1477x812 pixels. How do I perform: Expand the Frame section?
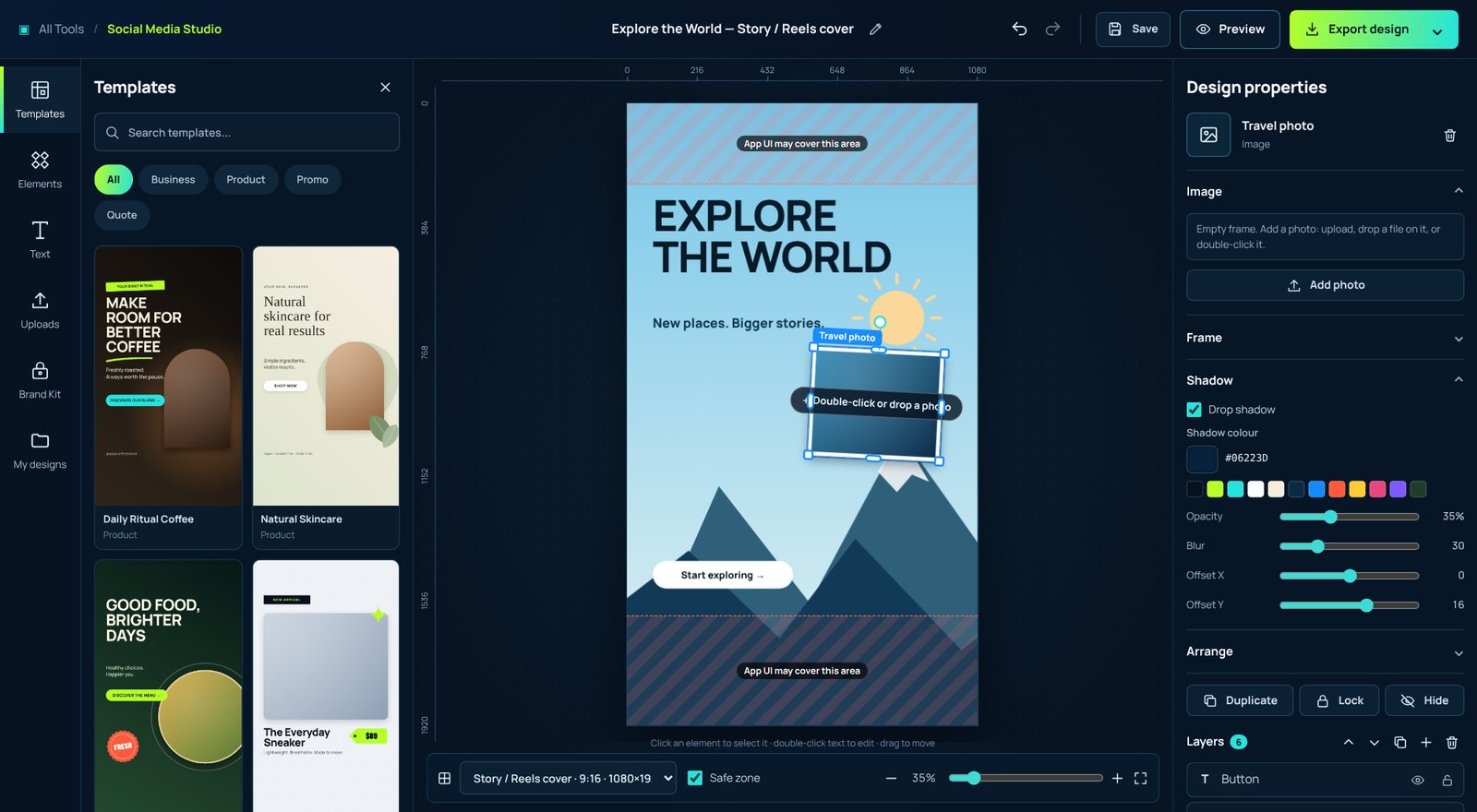click(1459, 339)
